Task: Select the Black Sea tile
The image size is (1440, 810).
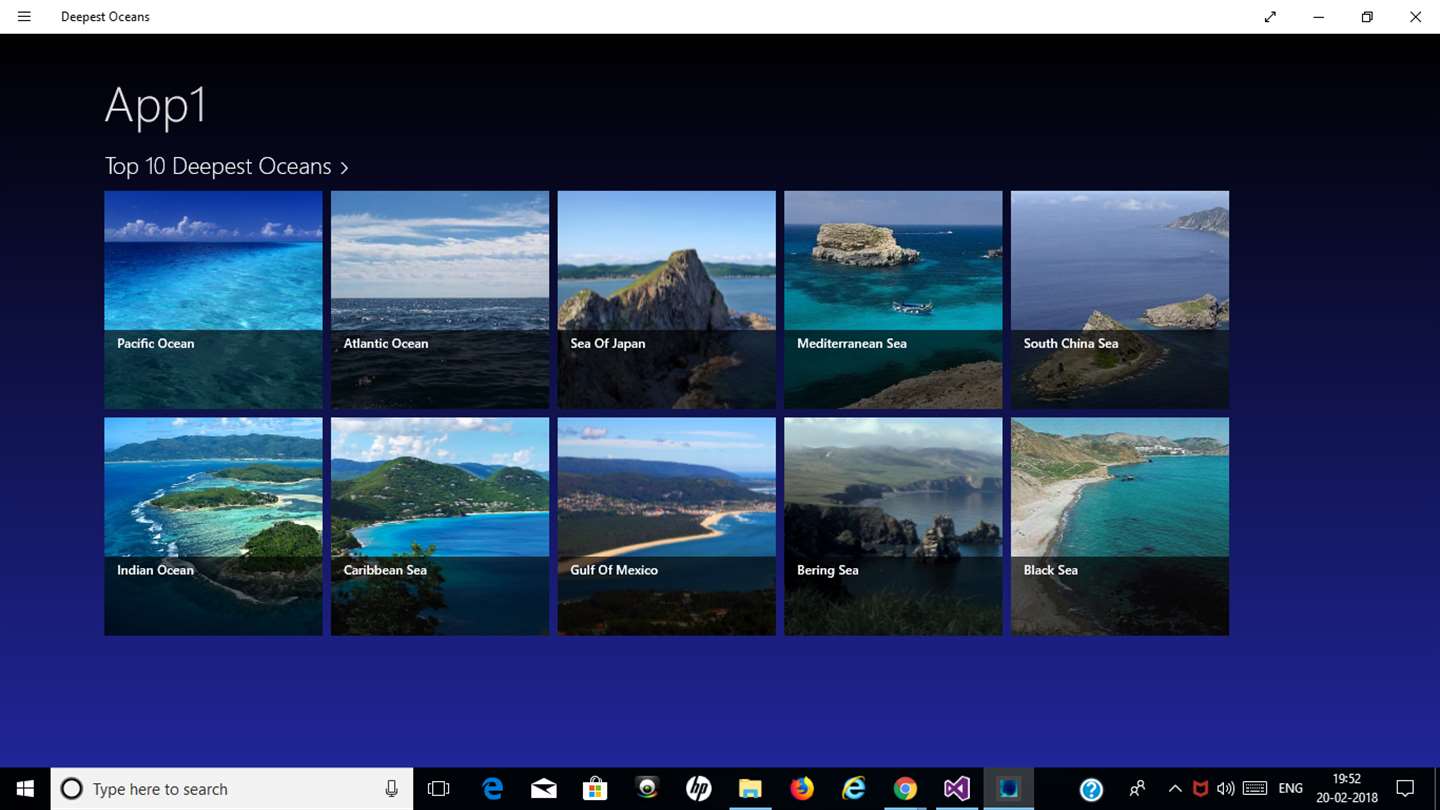Action: point(1119,526)
